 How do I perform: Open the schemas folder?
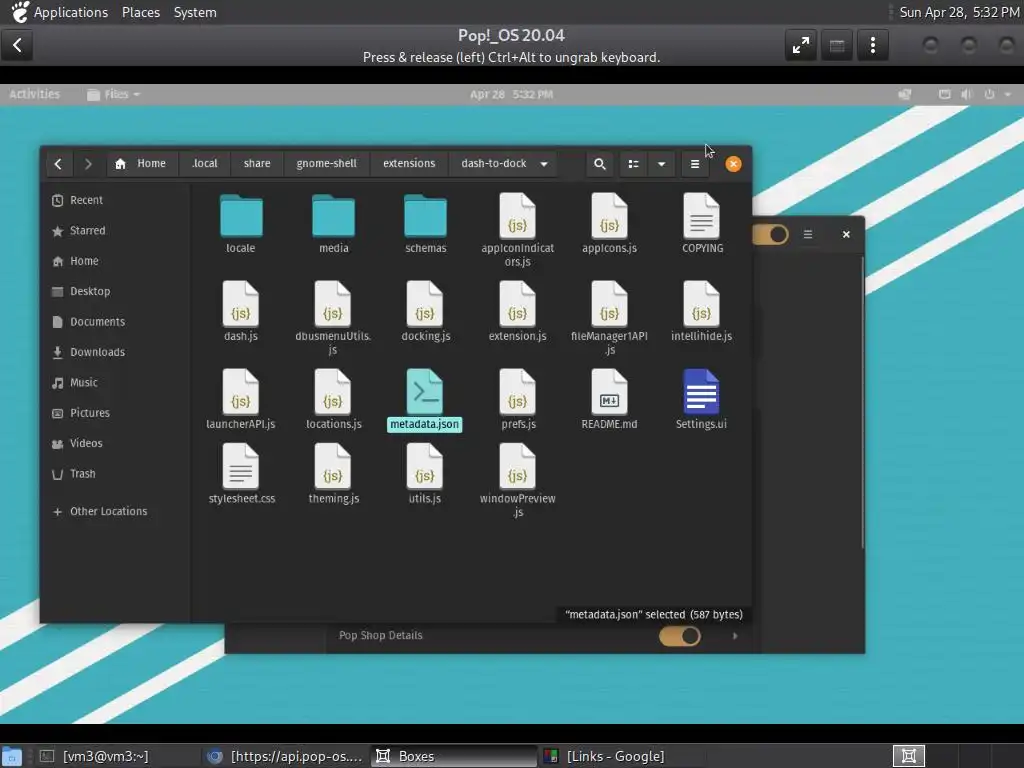click(x=426, y=224)
